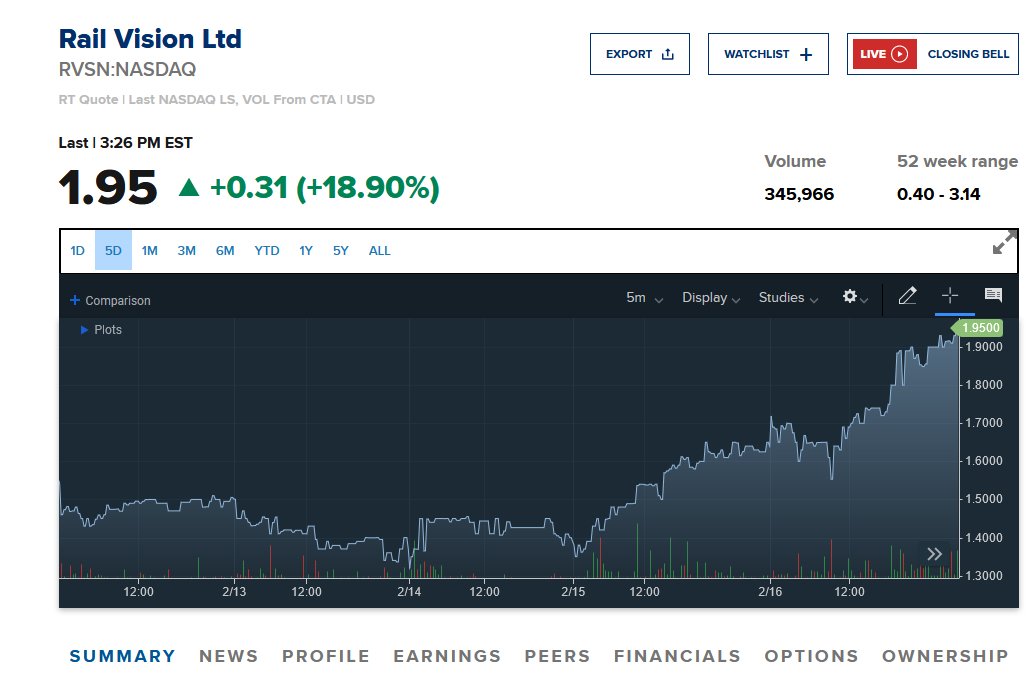Click the red LIVE play icon
Screen dimensions: 1034x674
[884, 54]
